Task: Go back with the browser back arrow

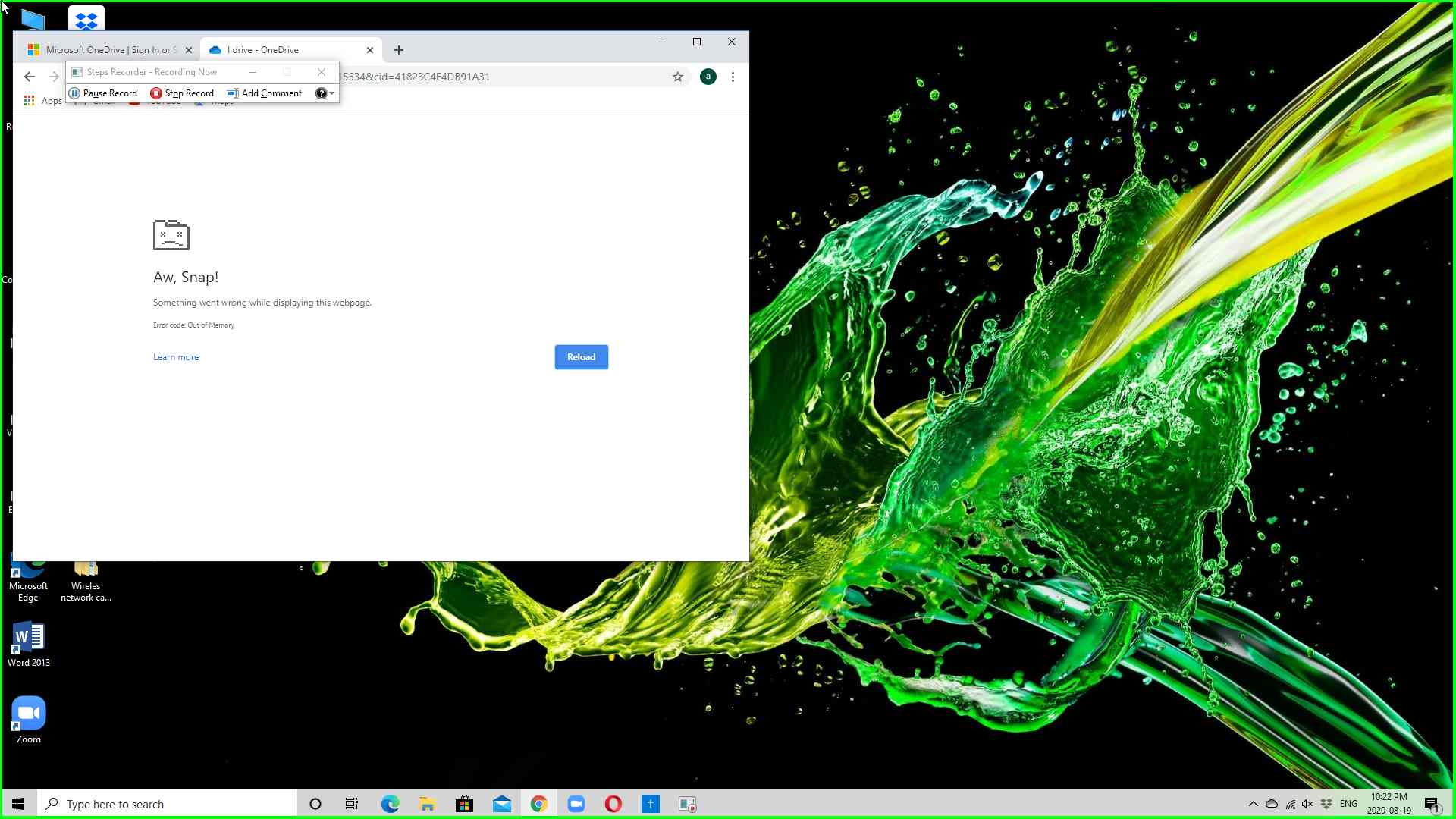Action: 30,77
